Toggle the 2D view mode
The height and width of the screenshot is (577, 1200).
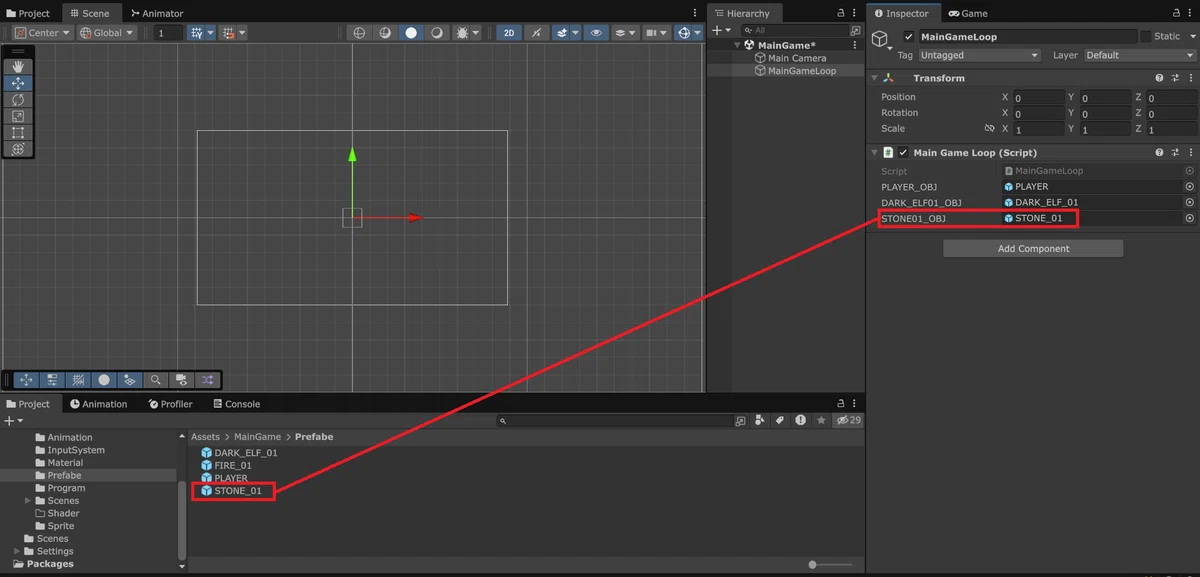509,33
